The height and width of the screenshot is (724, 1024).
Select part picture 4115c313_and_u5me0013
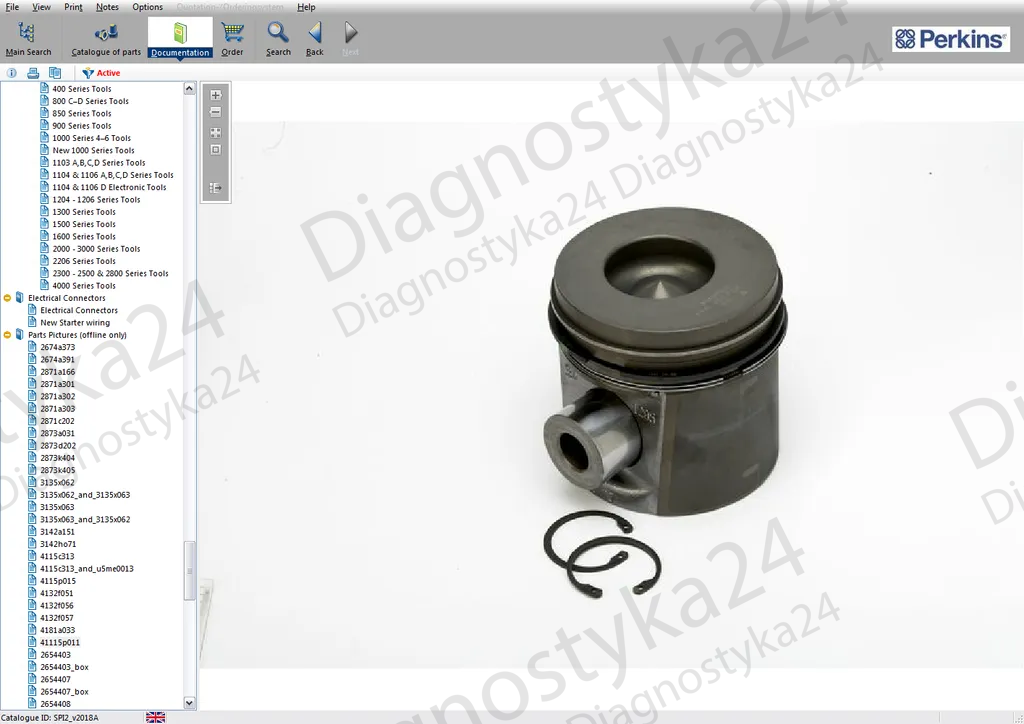pos(86,569)
